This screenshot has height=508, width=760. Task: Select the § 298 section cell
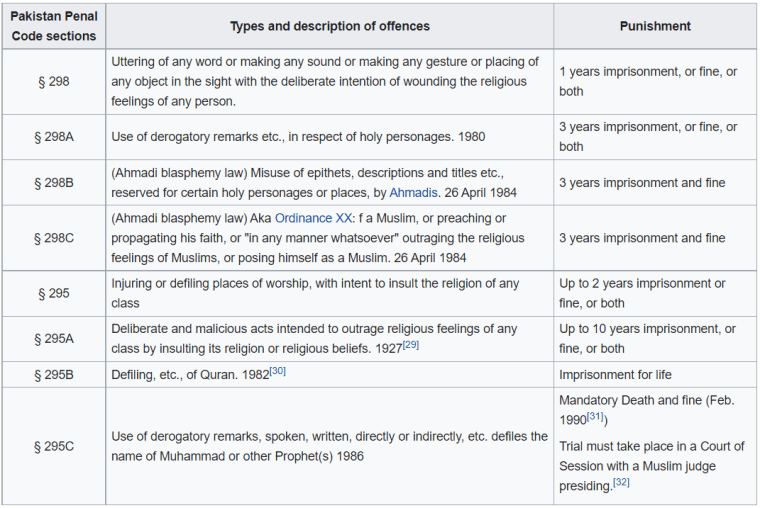(x=54, y=81)
